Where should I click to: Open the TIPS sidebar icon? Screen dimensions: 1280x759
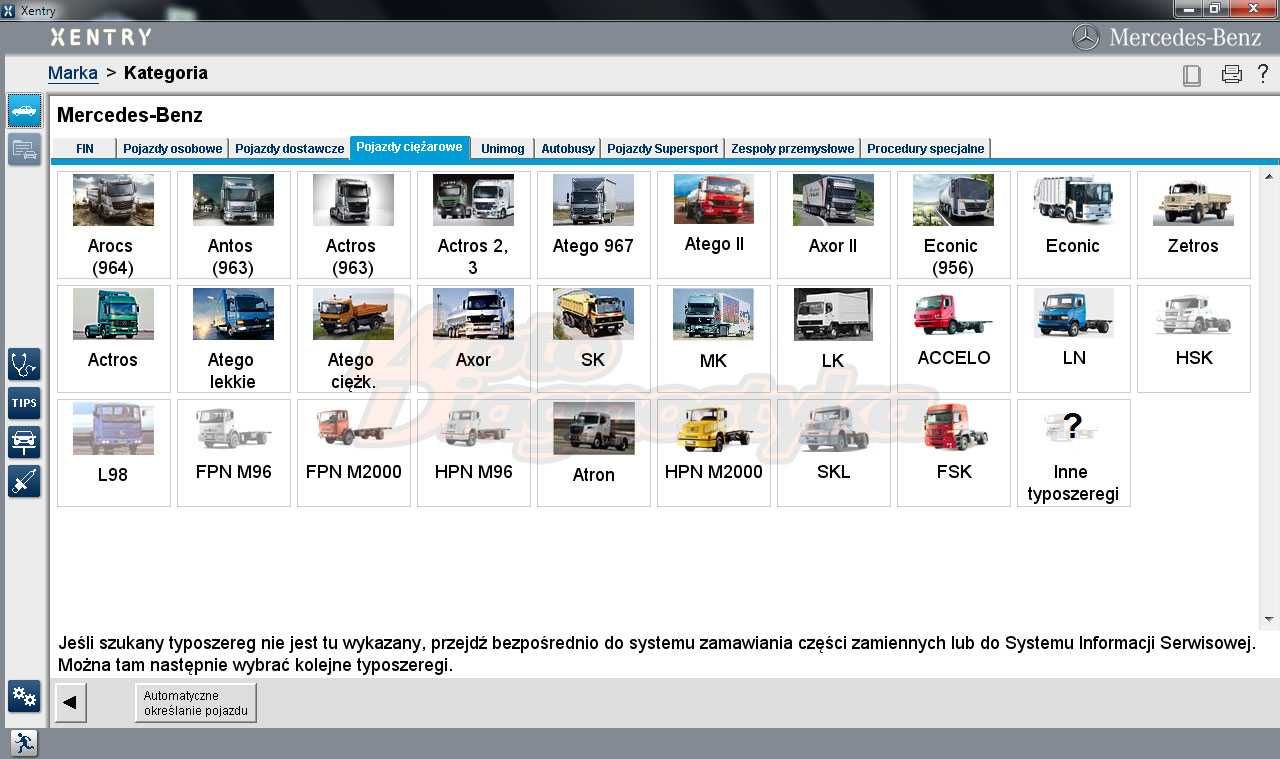click(24, 403)
